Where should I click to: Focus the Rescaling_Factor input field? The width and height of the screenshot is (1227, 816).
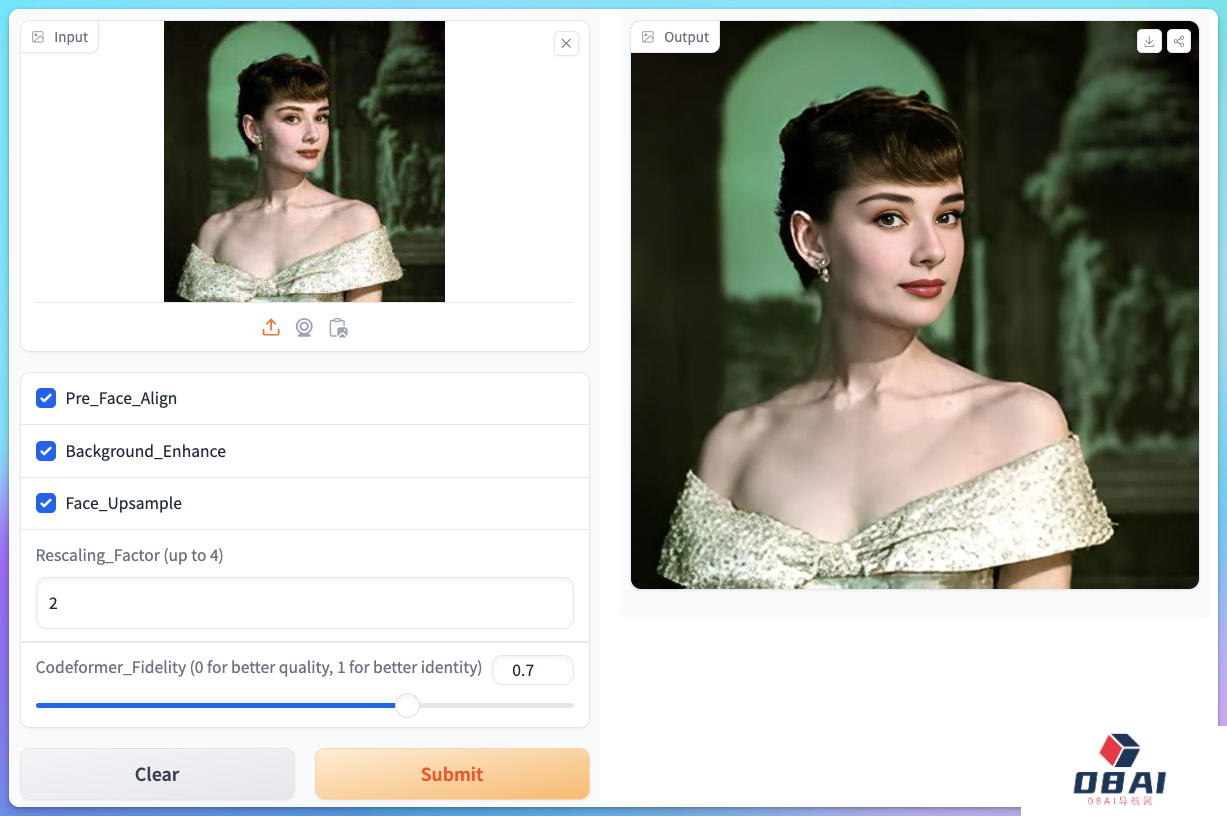[x=304, y=603]
